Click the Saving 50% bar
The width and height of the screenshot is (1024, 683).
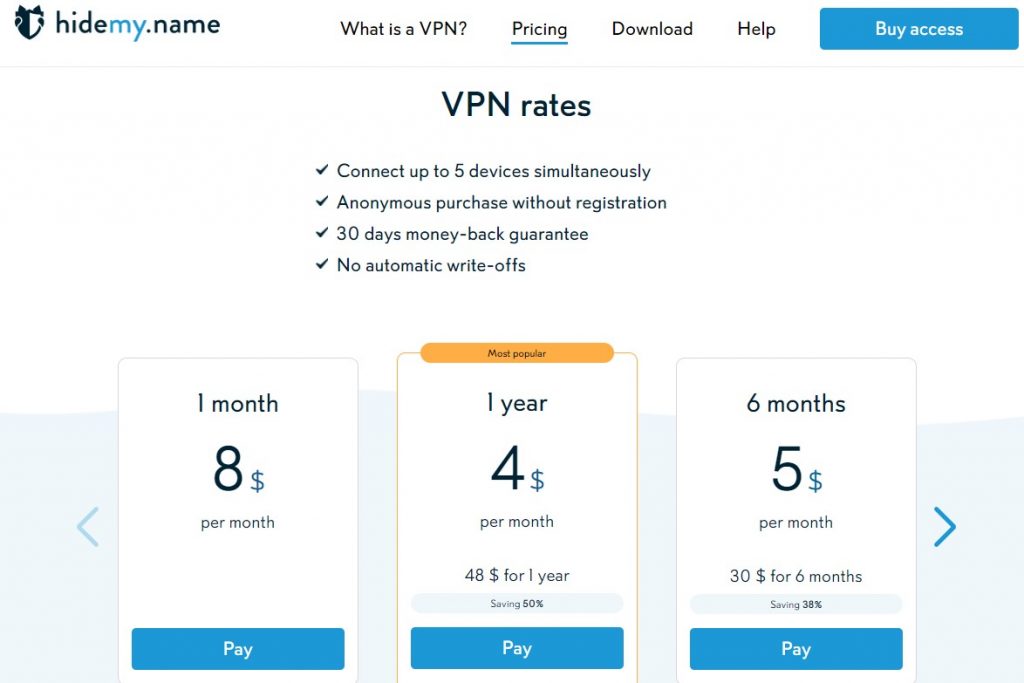(517, 603)
